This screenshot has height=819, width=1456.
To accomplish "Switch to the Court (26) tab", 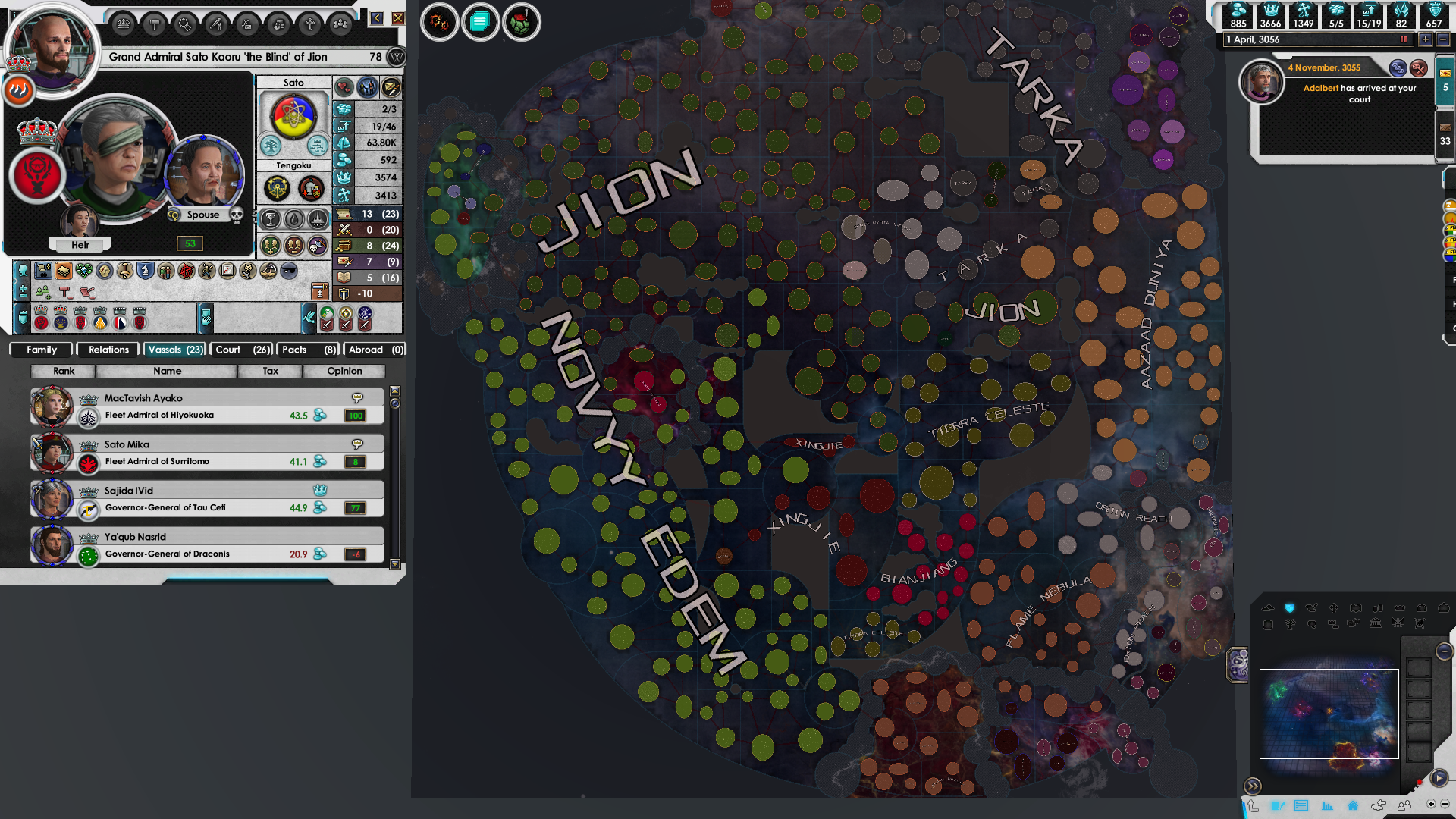I will tap(242, 350).
